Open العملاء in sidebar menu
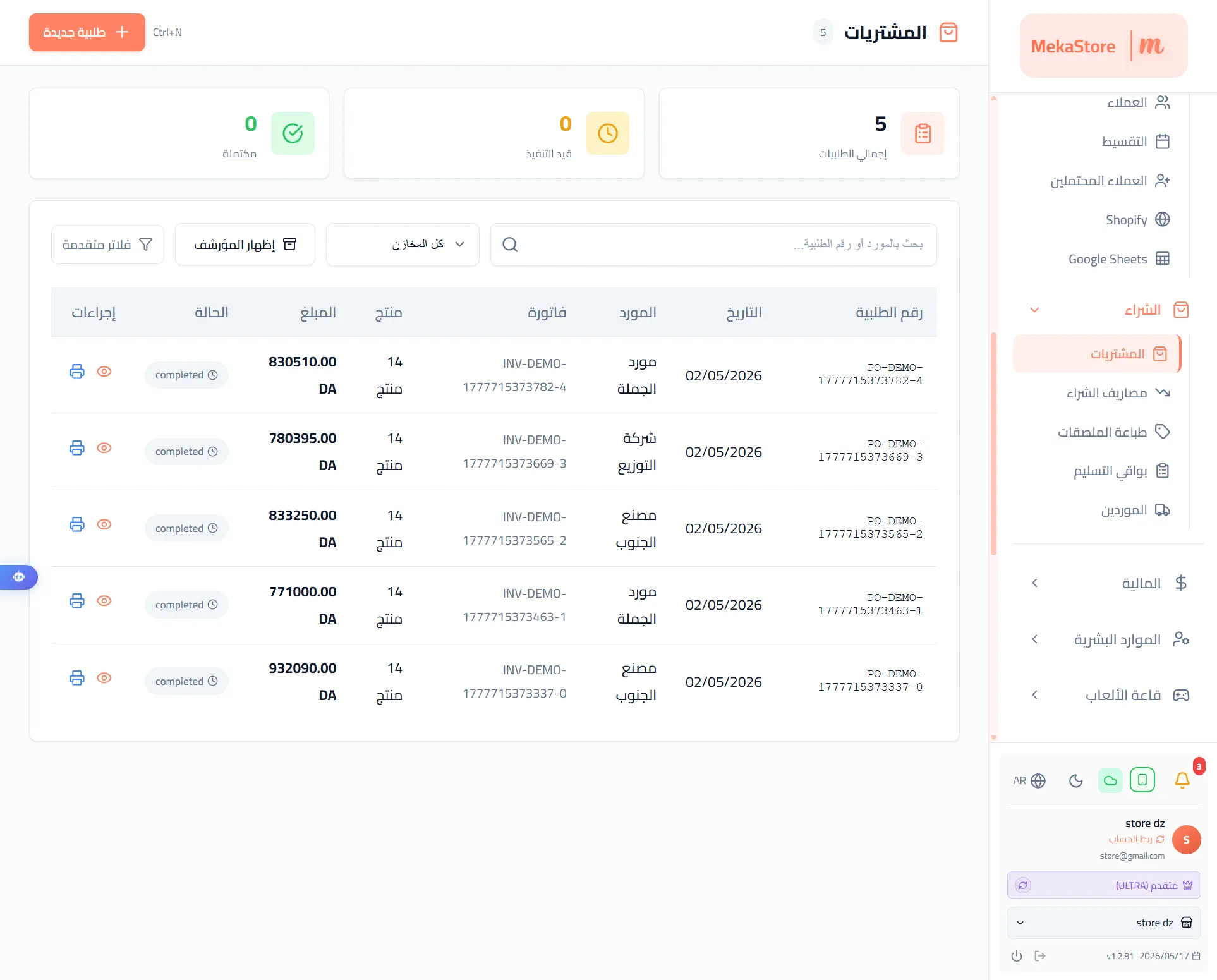This screenshot has width=1217, height=980. (x=1137, y=102)
